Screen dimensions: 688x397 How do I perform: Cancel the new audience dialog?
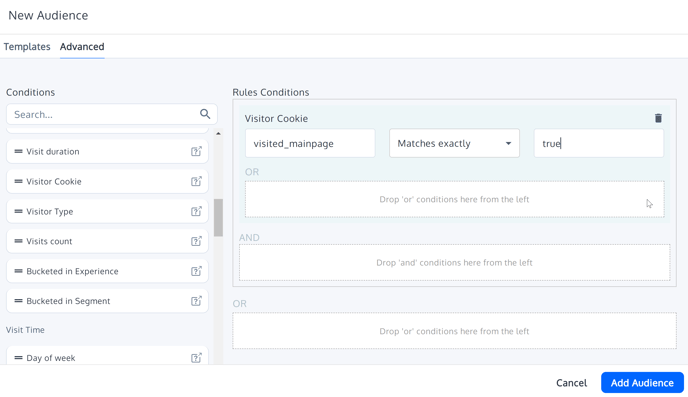[571, 383]
